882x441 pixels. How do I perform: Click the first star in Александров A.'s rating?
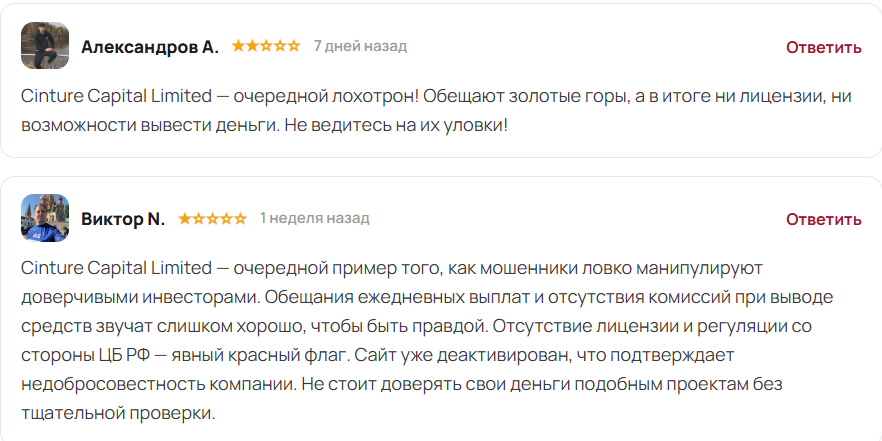click(x=238, y=46)
